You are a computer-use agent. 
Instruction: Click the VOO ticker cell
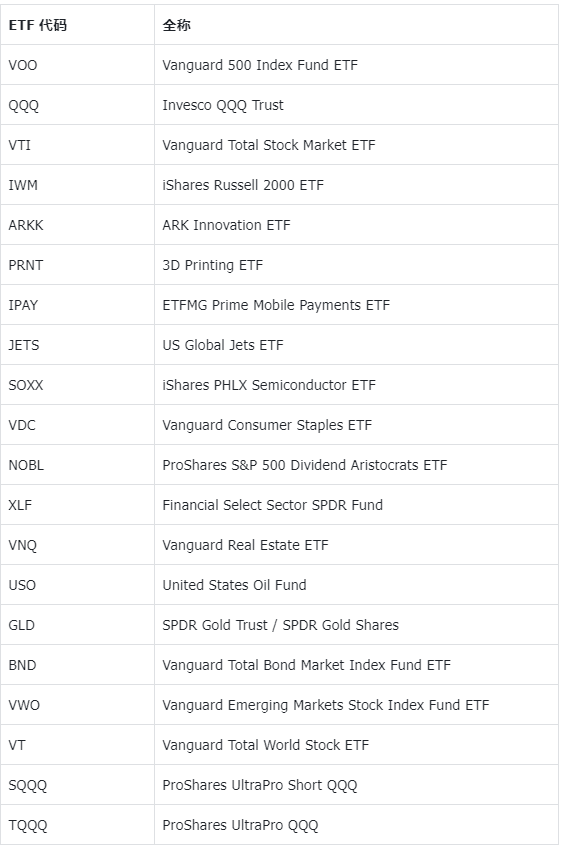(77, 65)
